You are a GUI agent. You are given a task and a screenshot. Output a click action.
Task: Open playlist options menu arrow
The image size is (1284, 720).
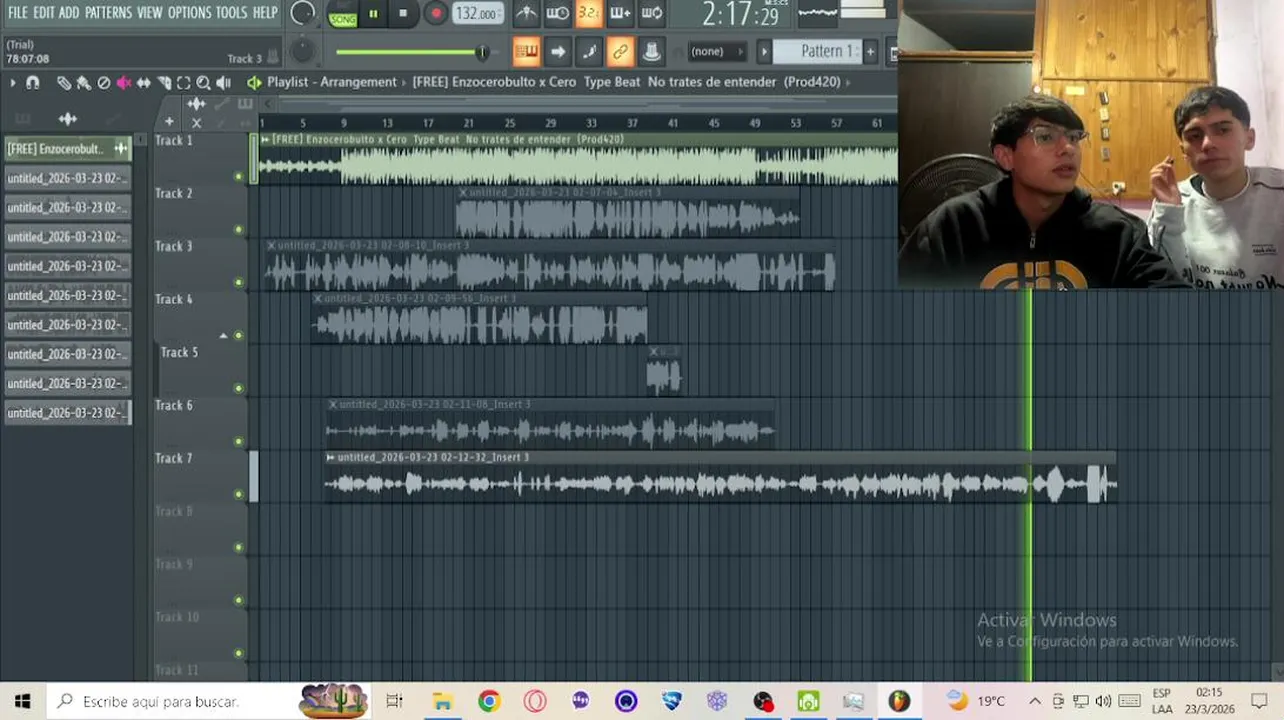pos(13,83)
